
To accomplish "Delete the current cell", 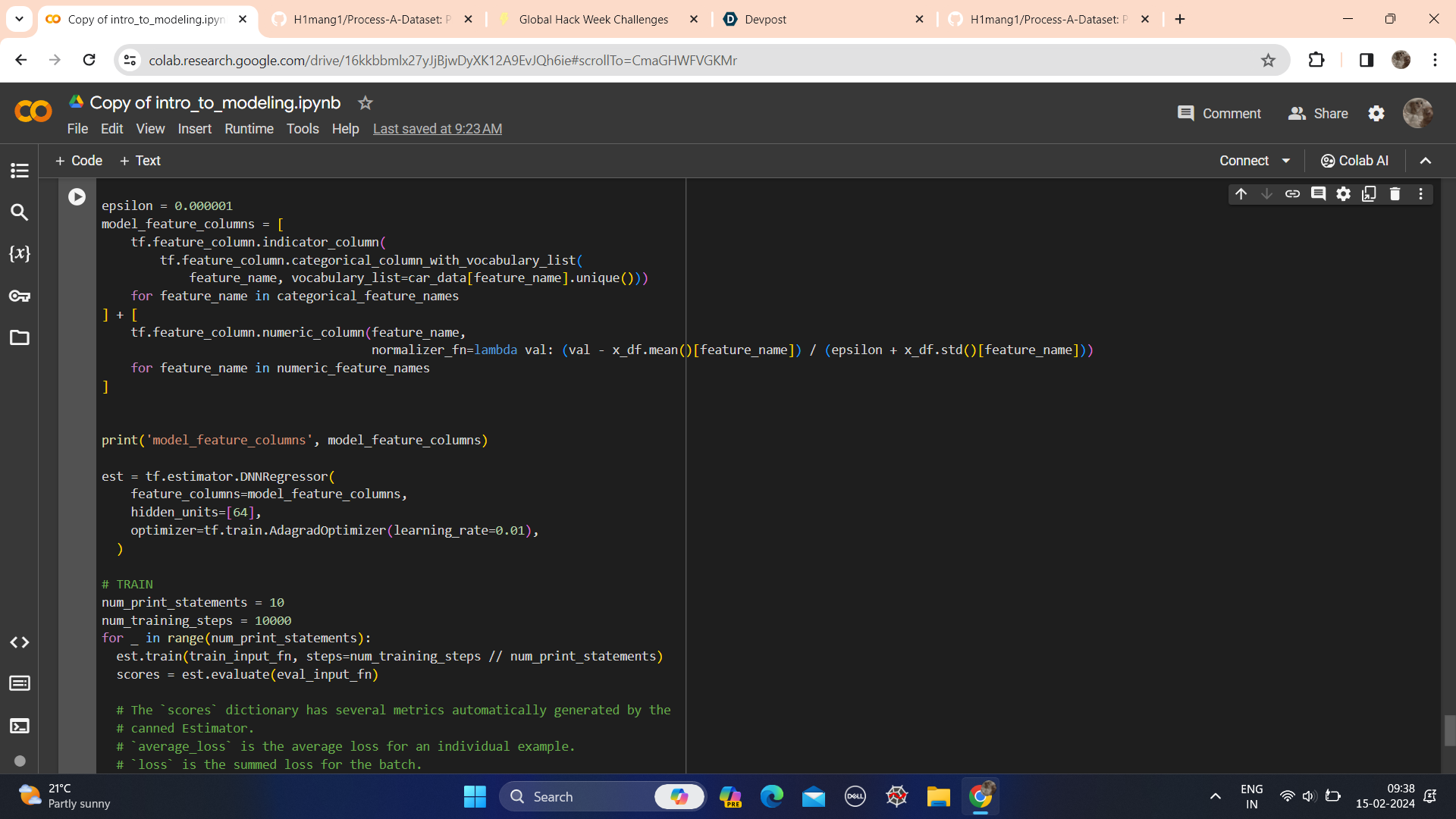I will (x=1395, y=194).
